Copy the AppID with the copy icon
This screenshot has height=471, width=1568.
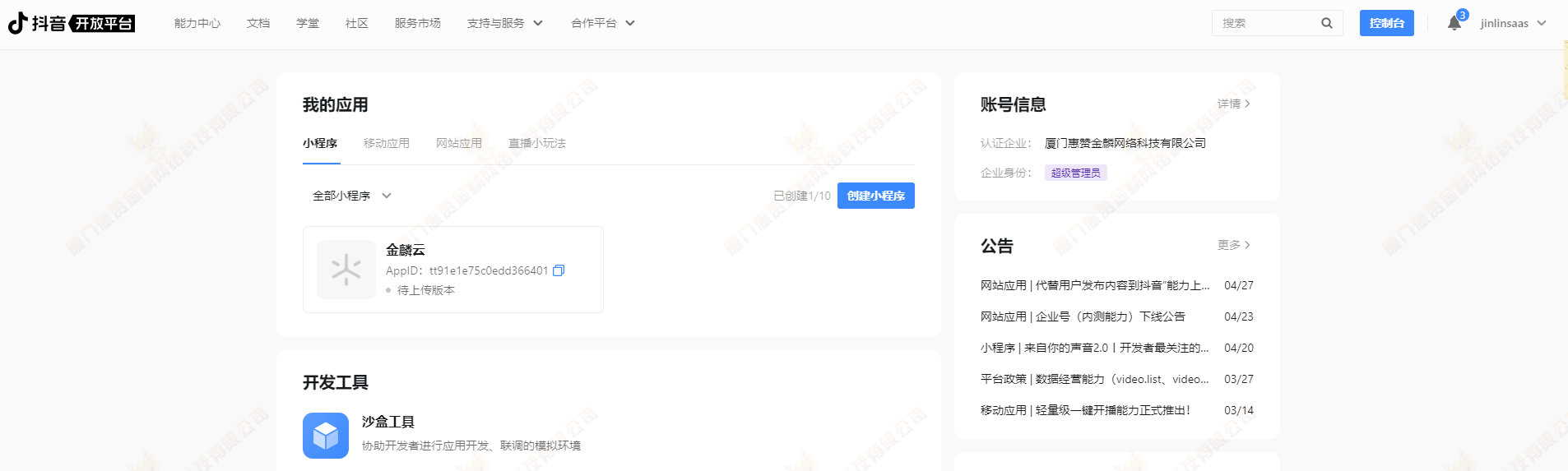pos(559,270)
